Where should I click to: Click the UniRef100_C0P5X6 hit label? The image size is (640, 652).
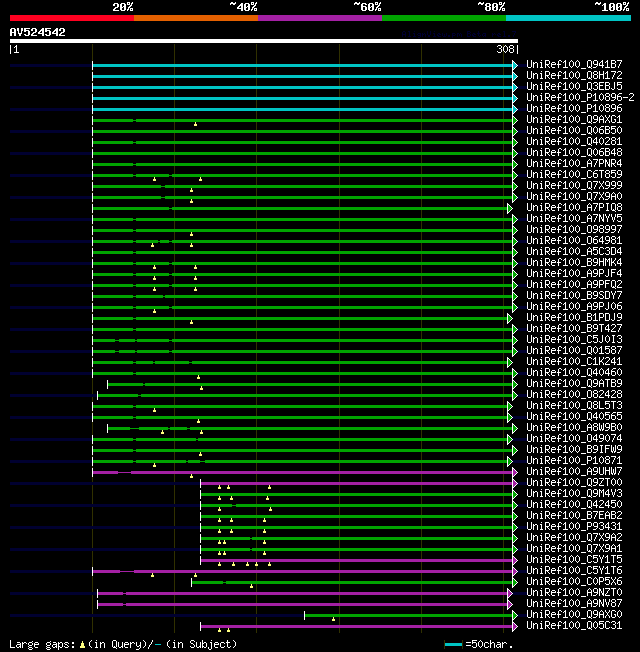pyautogui.click(x=574, y=581)
